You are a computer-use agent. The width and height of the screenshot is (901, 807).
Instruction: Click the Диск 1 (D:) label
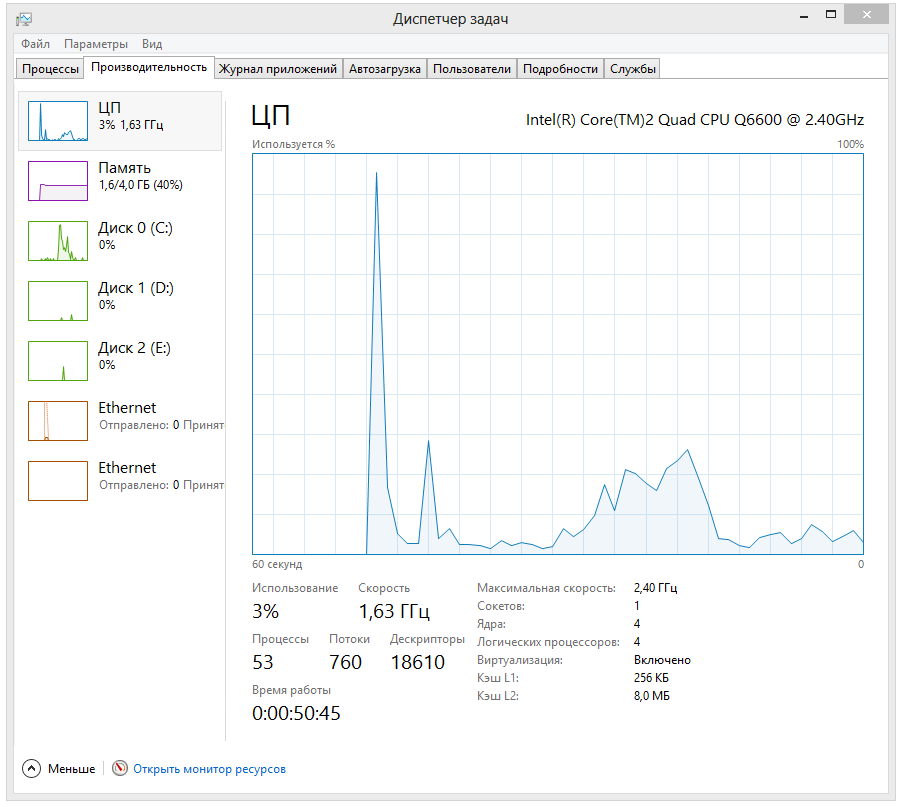pos(136,287)
